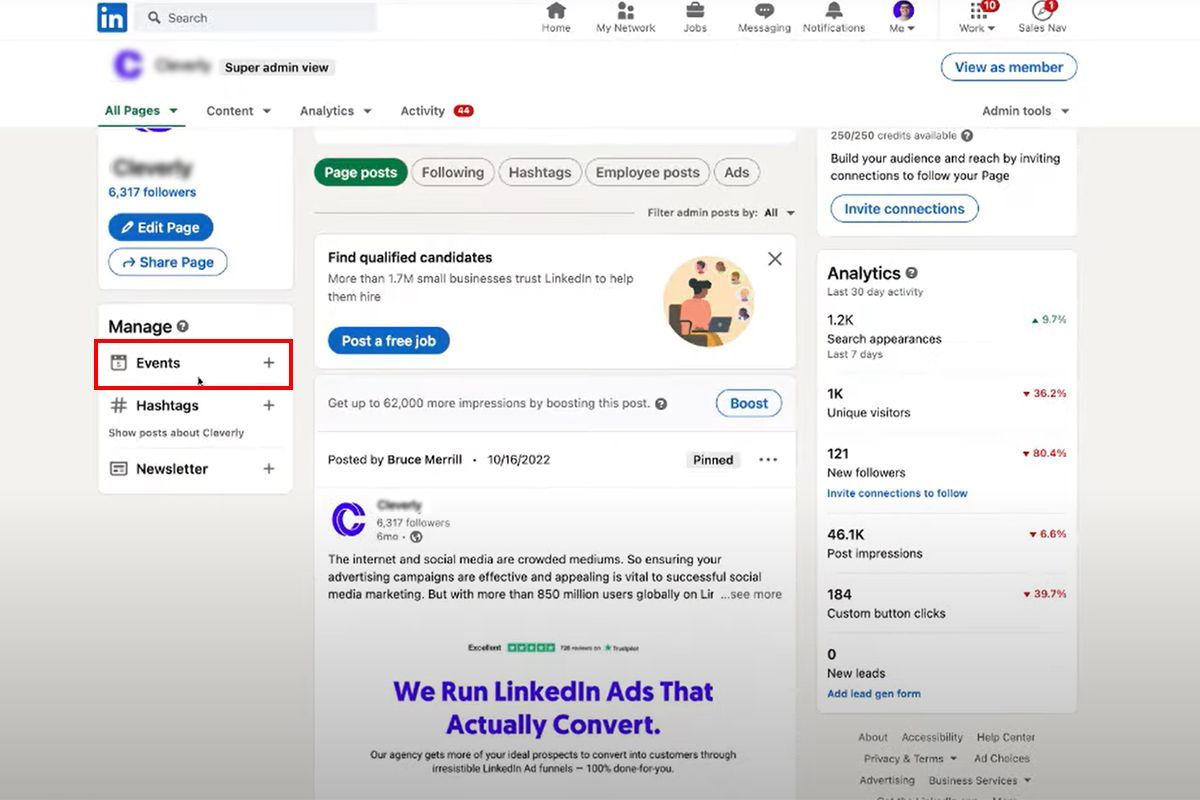Open pinned post three-dots menu

(x=768, y=460)
